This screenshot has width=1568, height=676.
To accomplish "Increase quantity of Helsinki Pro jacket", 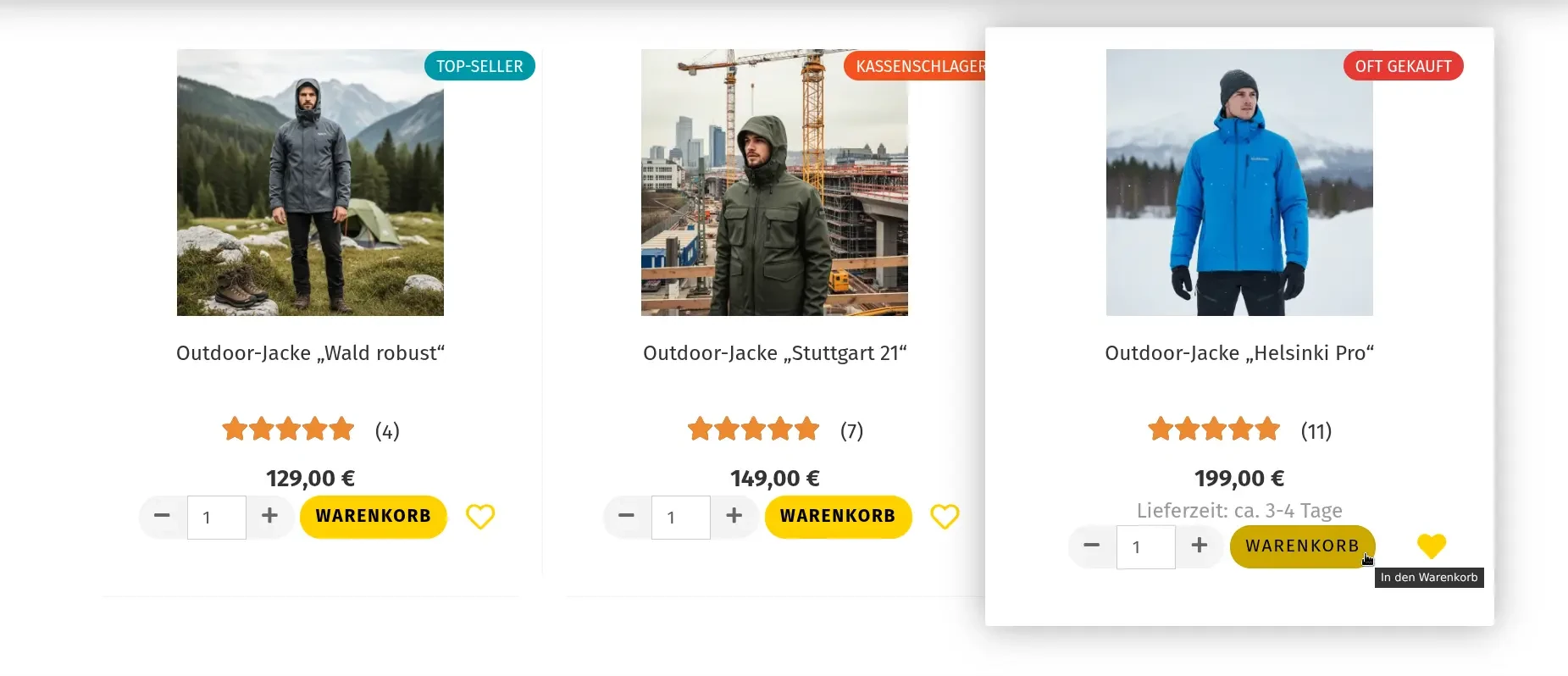I will [x=1199, y=546].
